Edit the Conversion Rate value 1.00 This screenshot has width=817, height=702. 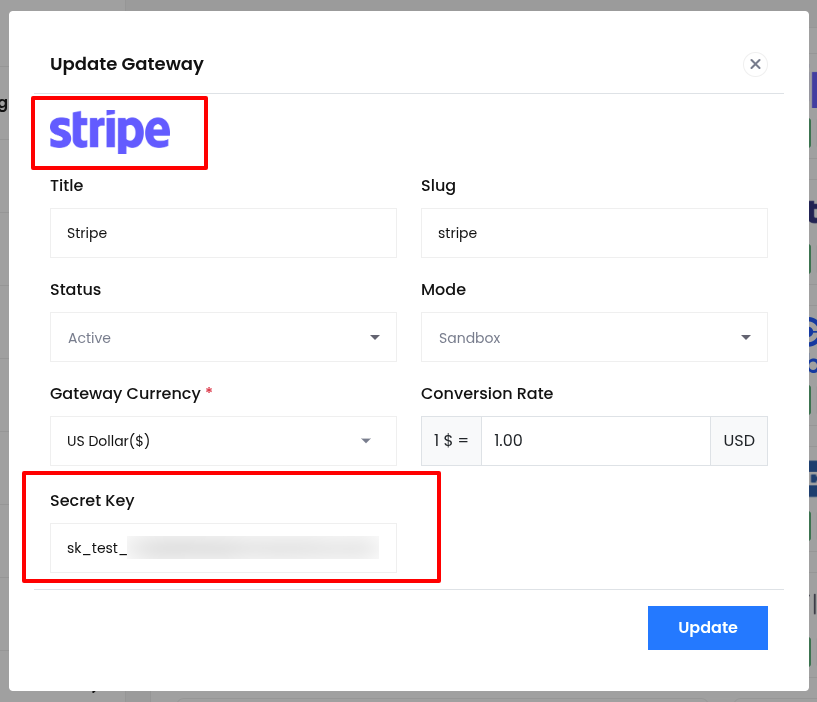tap(595, 441)
